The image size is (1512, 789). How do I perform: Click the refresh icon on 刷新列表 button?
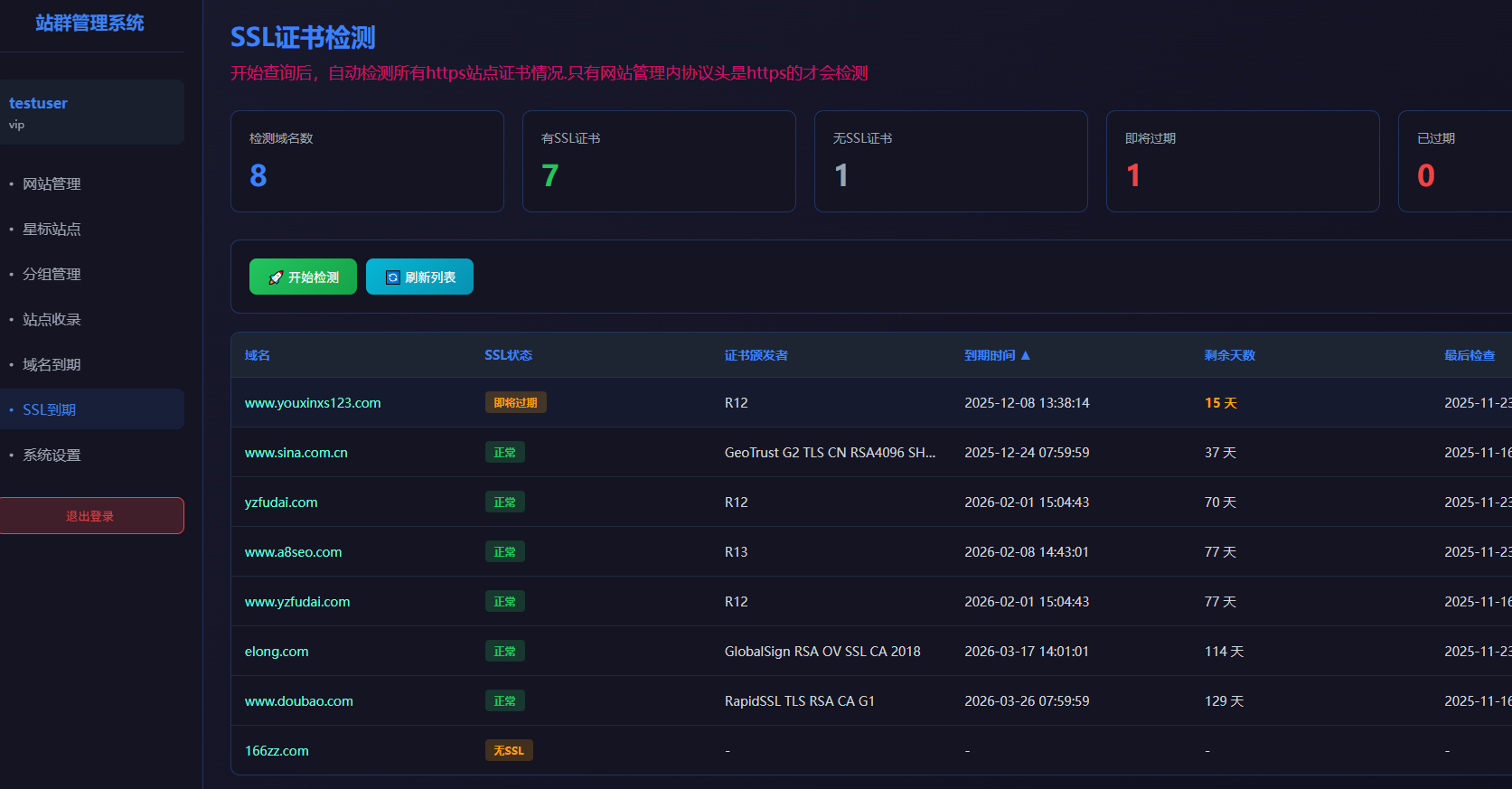tap(393, 277)
